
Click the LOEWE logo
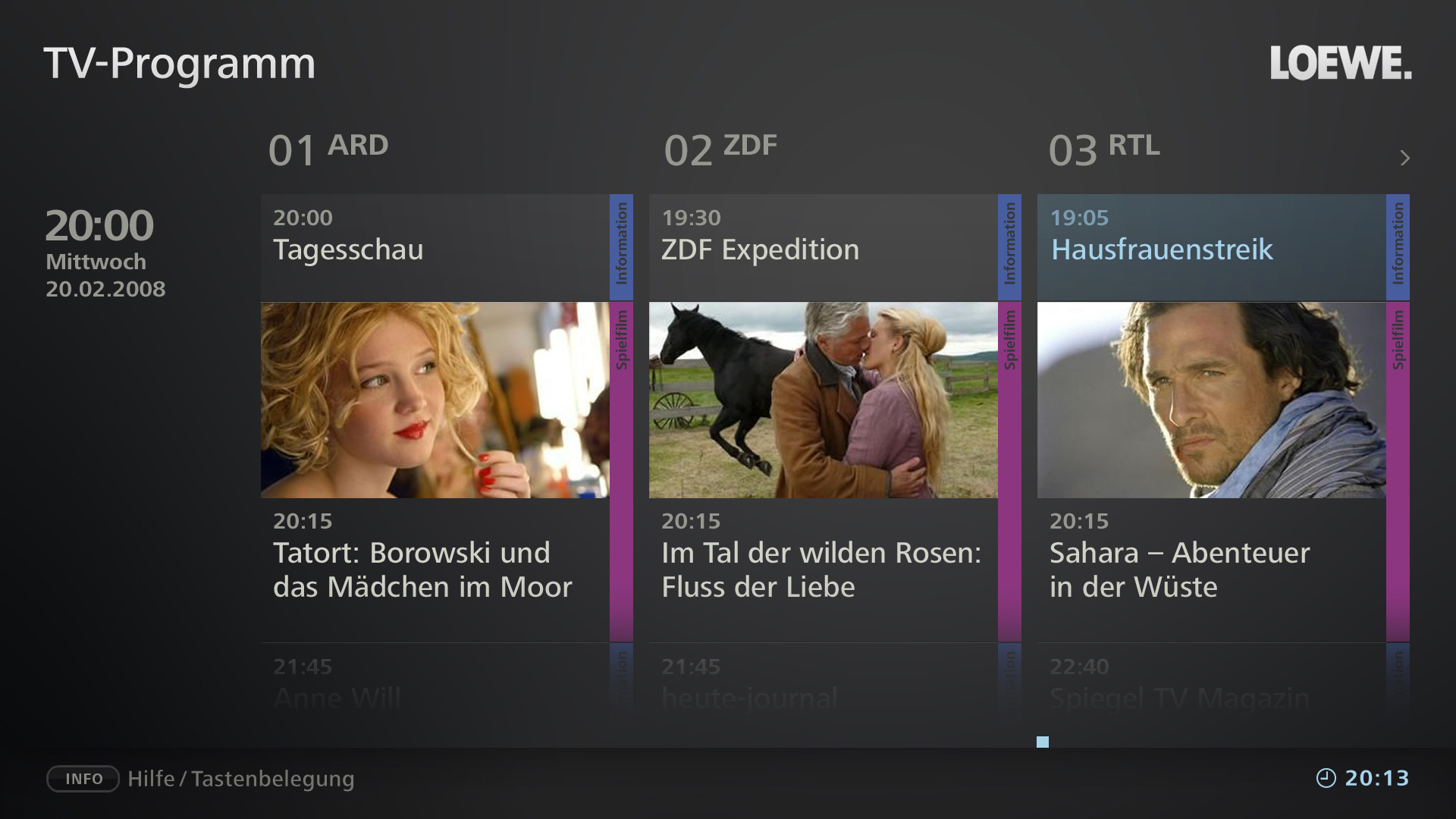tap(1341, 63)
